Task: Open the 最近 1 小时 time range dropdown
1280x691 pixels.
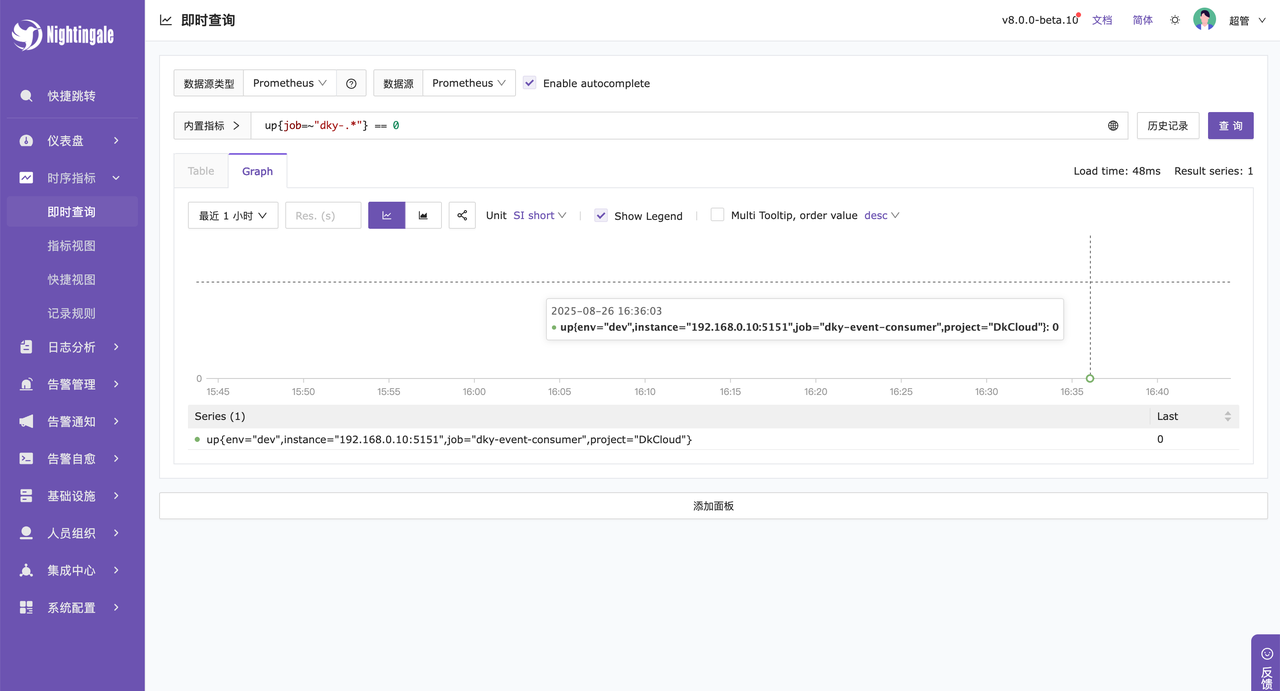Action: (233, 215)
